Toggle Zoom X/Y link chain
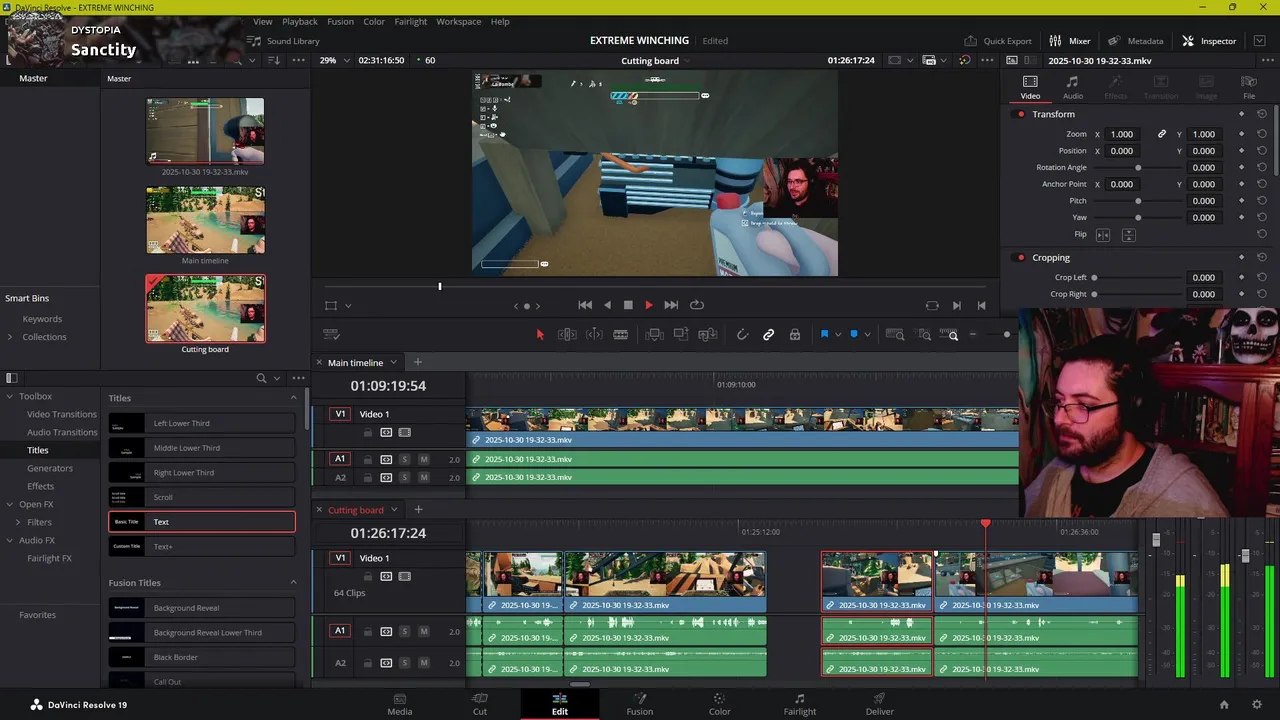The image size is (1280, 720). point(1162,134)
